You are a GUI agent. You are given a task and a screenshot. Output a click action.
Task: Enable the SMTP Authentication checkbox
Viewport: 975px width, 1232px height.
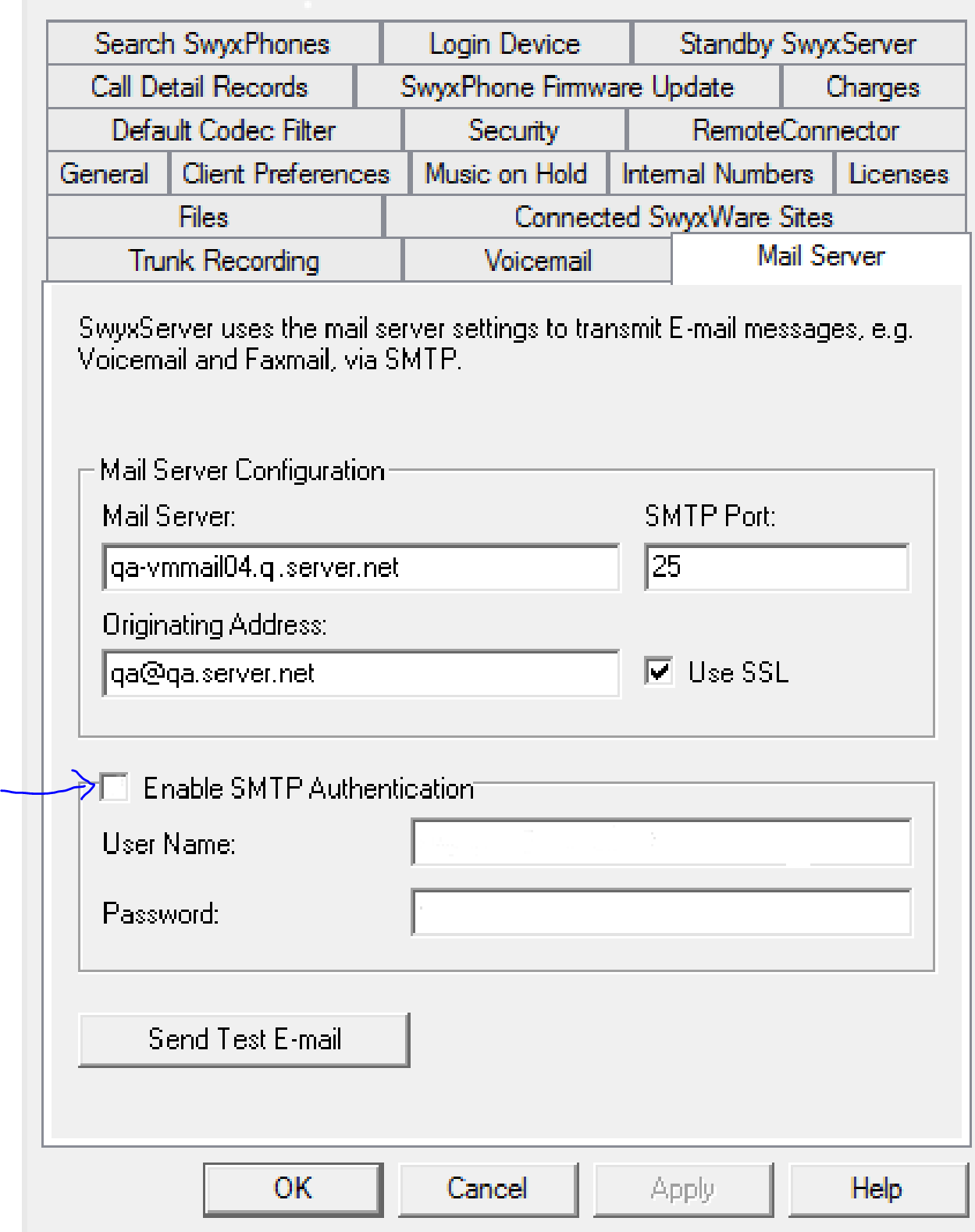coord(115,788)
